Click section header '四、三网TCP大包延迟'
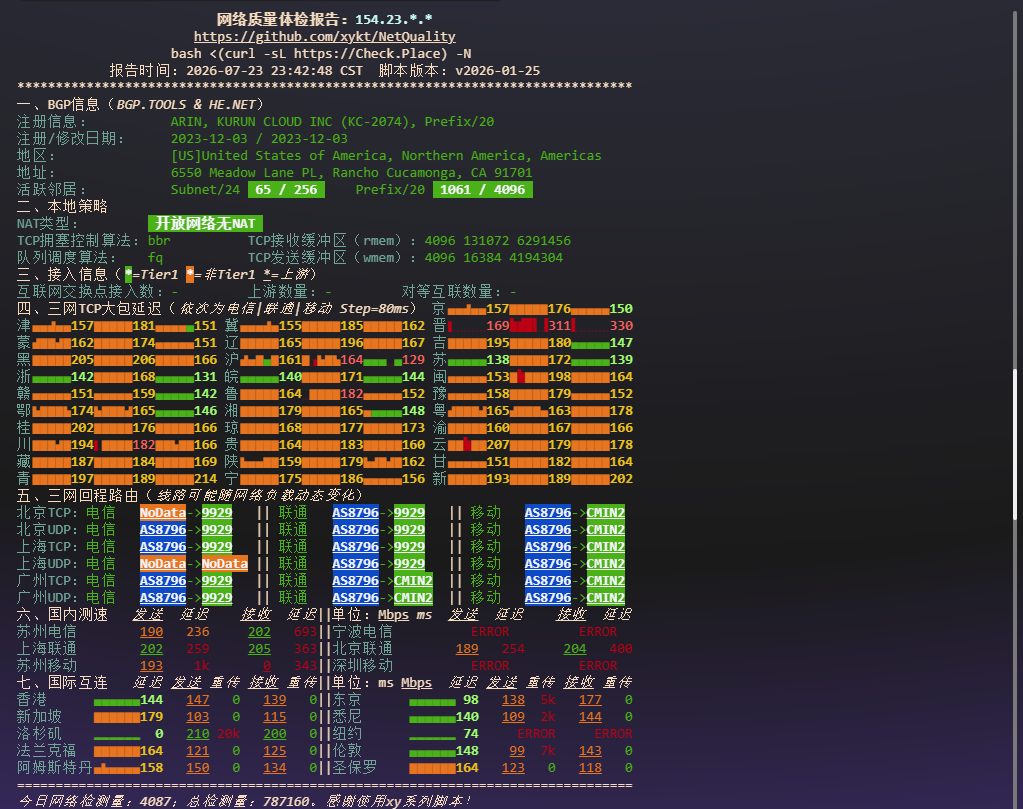 coord(89,309)
